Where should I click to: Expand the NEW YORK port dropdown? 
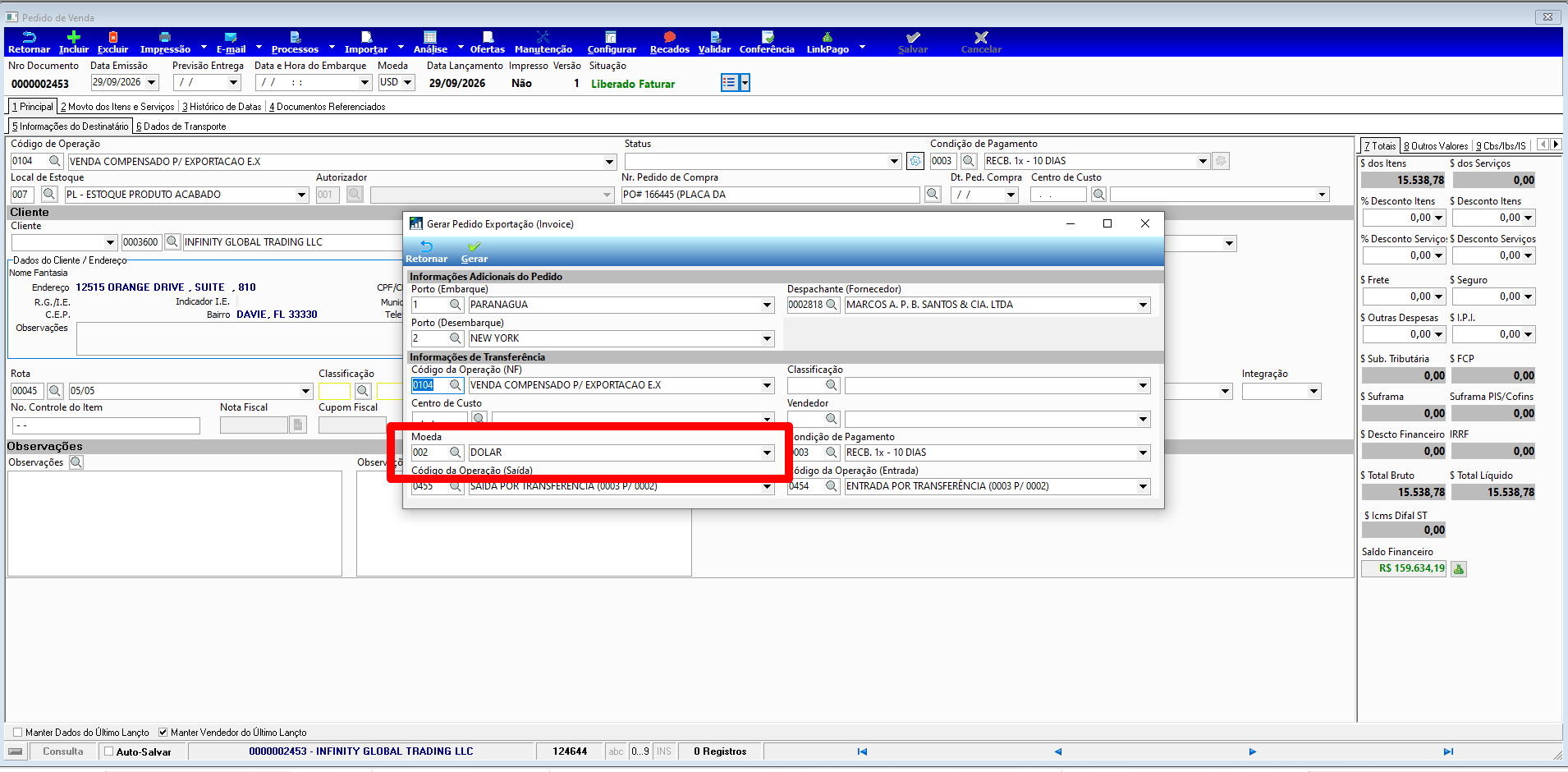767,338
